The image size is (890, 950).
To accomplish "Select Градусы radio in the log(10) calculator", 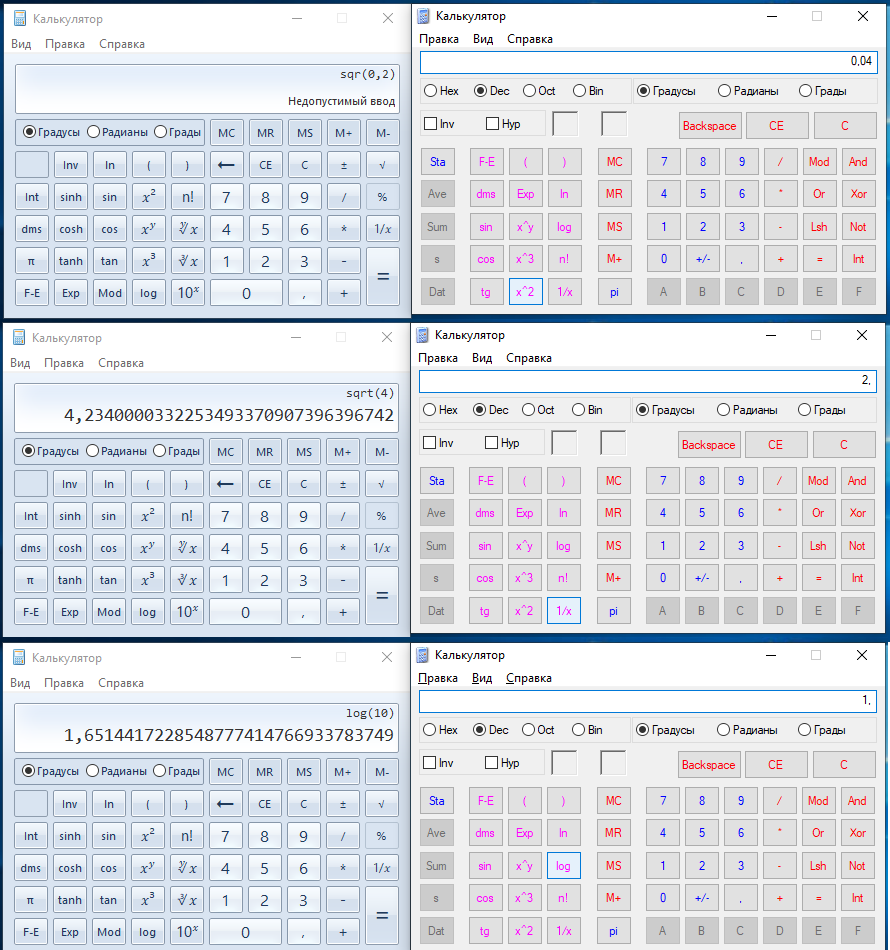I will click(50, 771).
